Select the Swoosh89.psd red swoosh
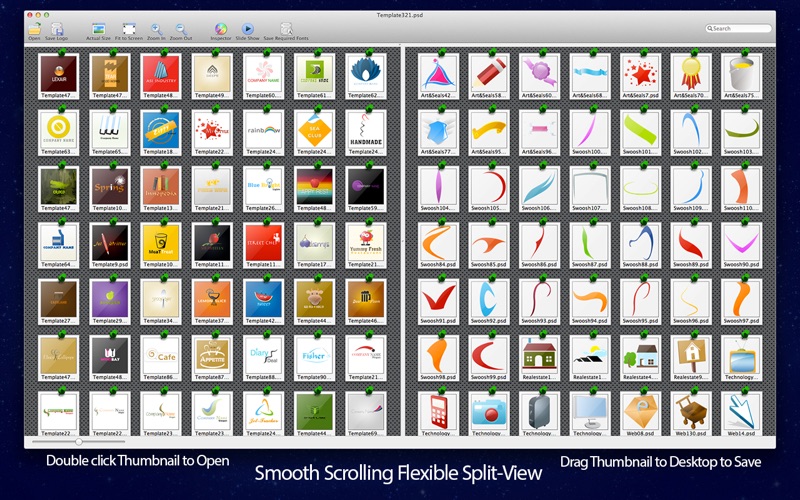Image resolution: width=800 pixels, height=500 pixels. [x=691, y=245]
